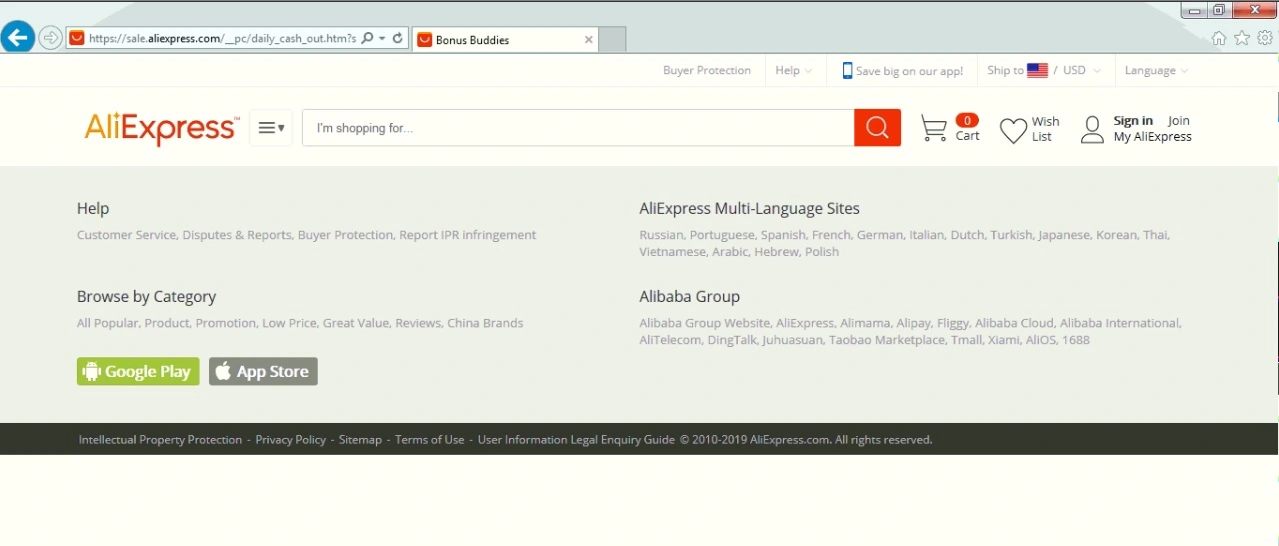
Task: Click the I'm shopping for search box
Action: (x=578, y=128)
